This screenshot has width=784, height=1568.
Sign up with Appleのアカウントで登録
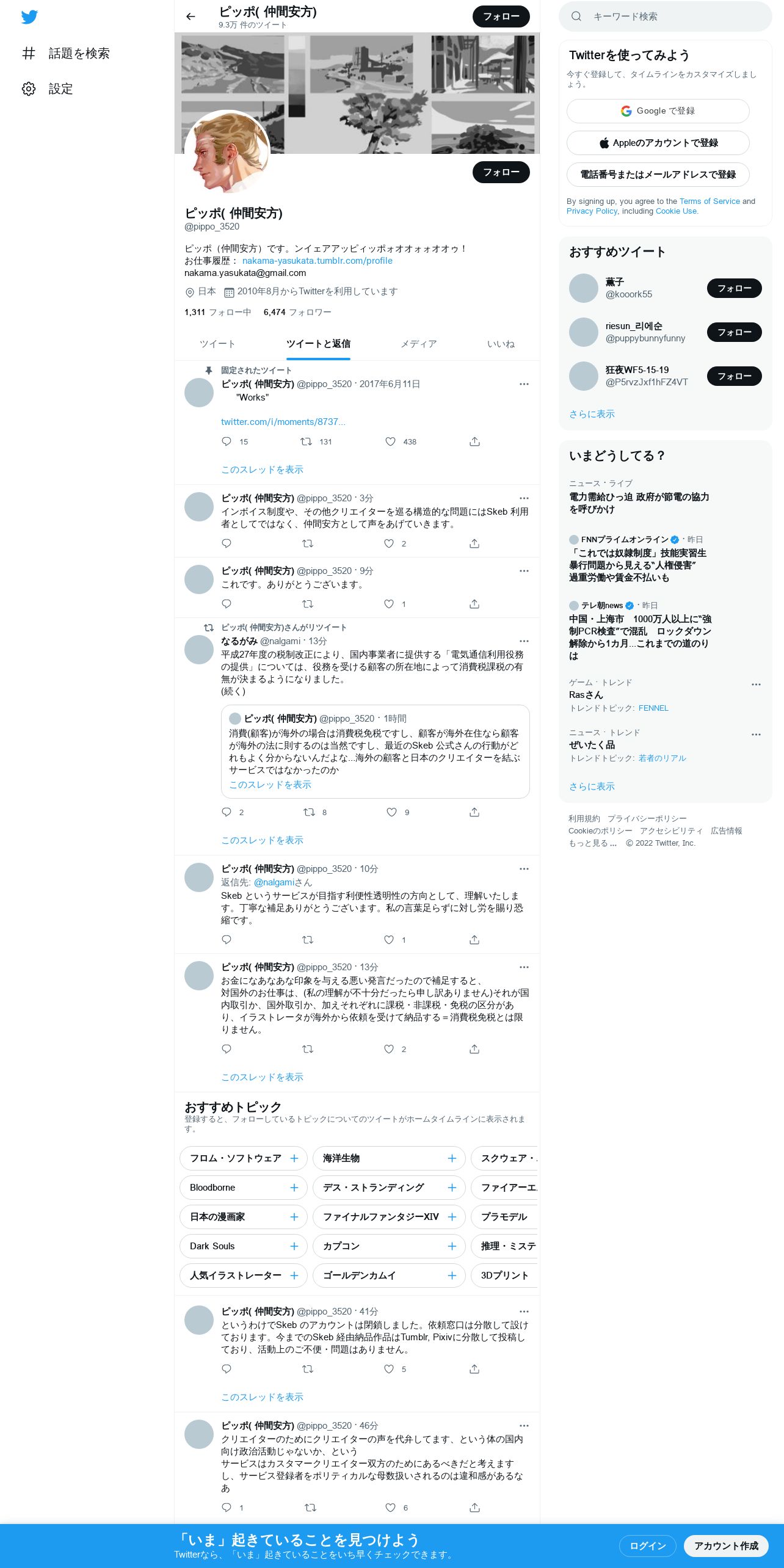(658, 143)
